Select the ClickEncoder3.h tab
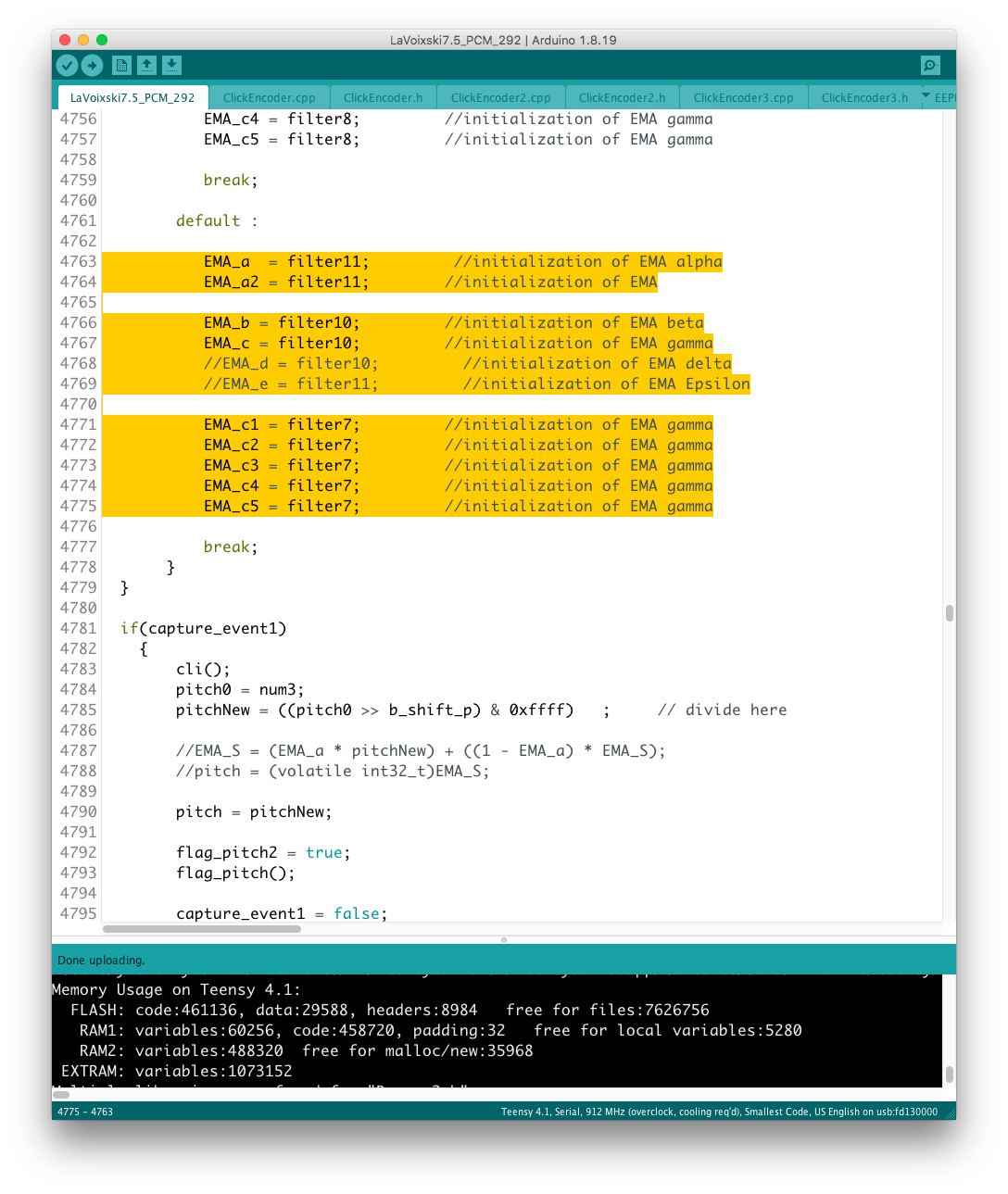 coord(864,97)
